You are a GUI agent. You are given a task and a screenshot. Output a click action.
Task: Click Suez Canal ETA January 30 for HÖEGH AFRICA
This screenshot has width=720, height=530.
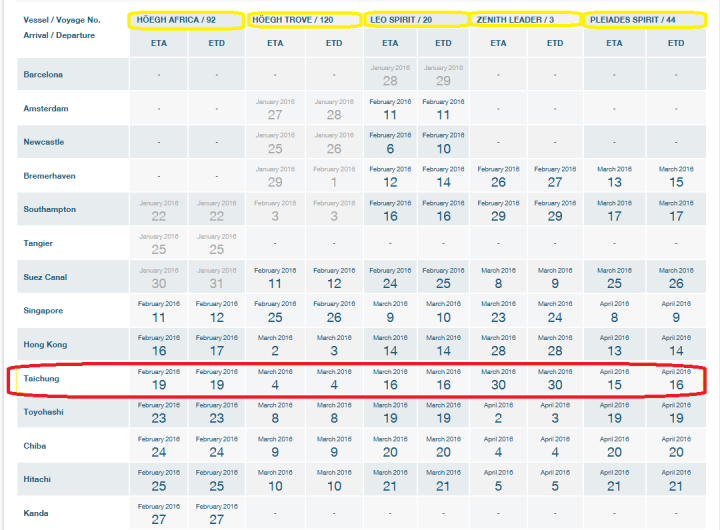pos(159,278)
